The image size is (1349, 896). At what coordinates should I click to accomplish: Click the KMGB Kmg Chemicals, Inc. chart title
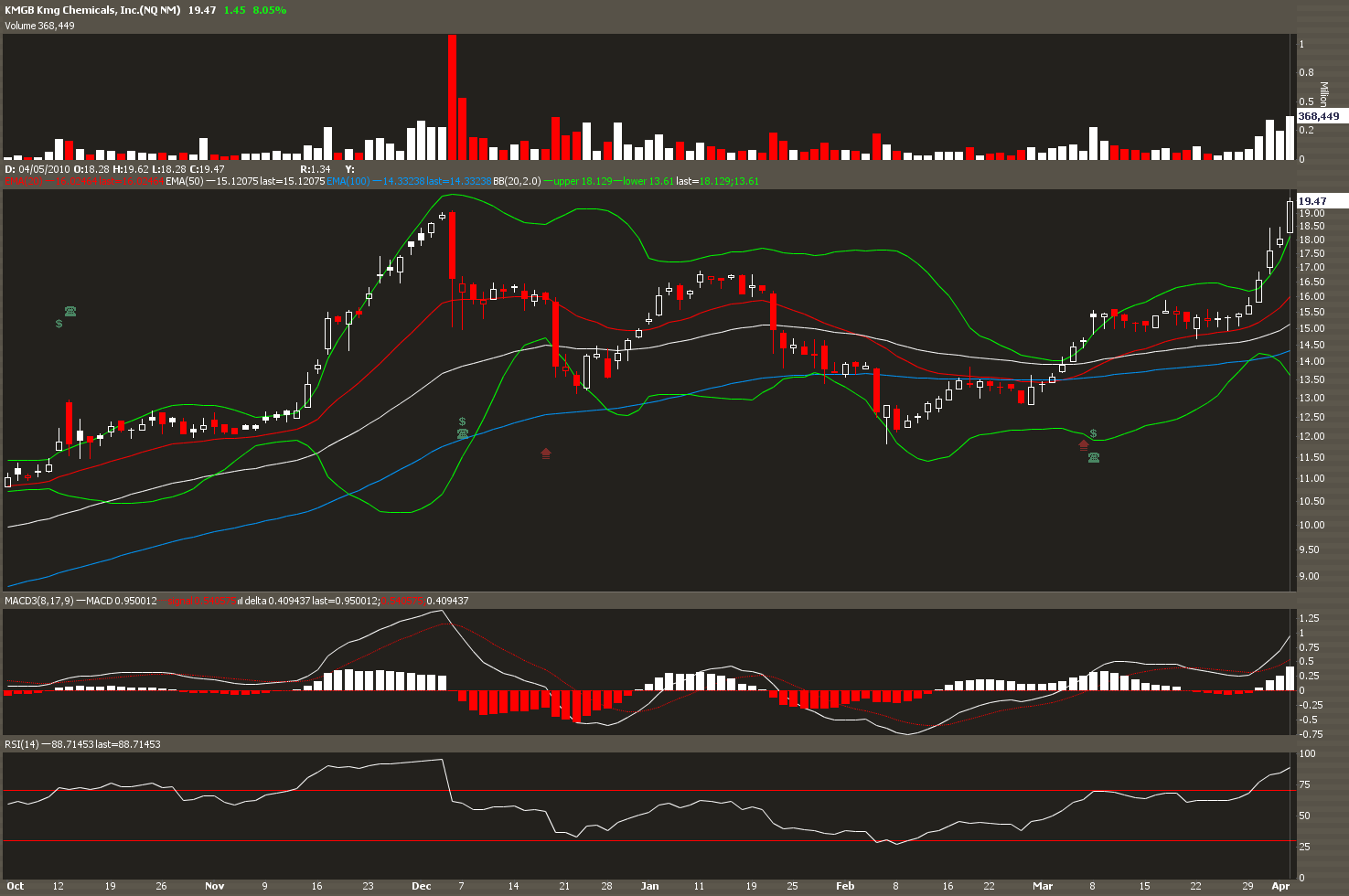point(92,10)
